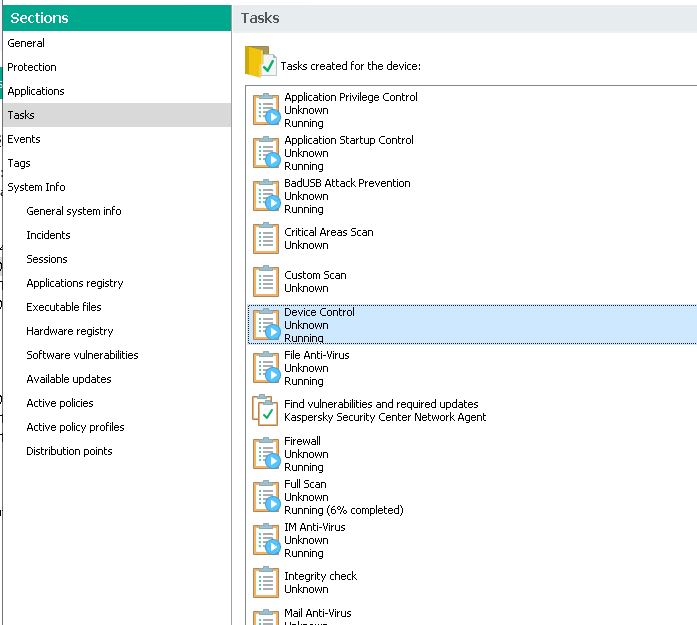Image resolution: width=697 pixels, height=625 pixels.
Task: Click the Full Scan task icon
Action: pyautogui.click(x=266, y=496)
